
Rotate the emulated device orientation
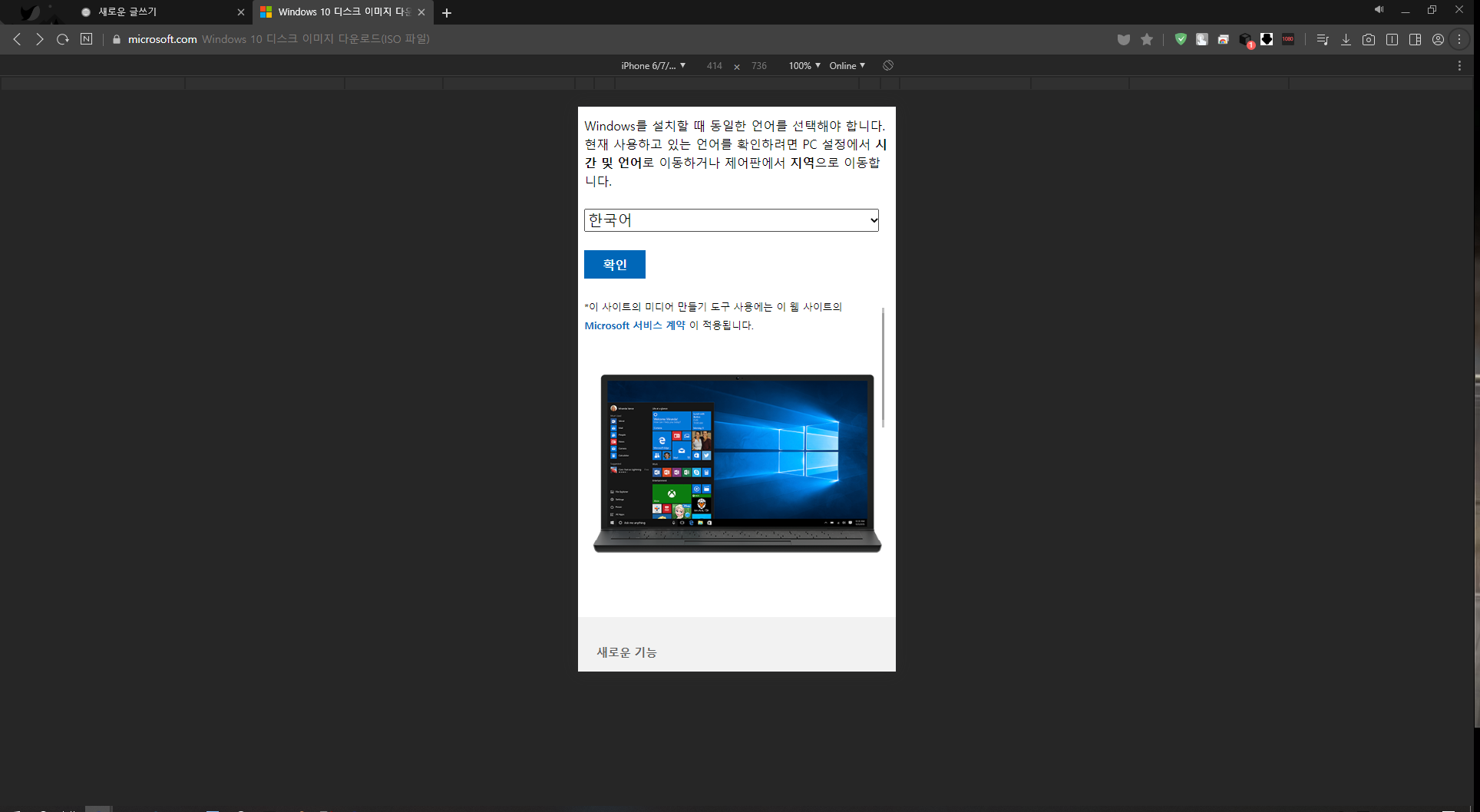coord(888,65)
